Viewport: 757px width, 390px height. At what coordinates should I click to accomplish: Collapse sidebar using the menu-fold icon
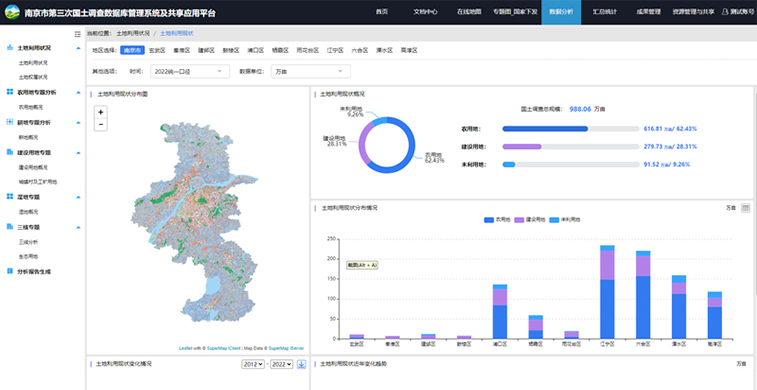pyautogui.click(x=77, y=34)
